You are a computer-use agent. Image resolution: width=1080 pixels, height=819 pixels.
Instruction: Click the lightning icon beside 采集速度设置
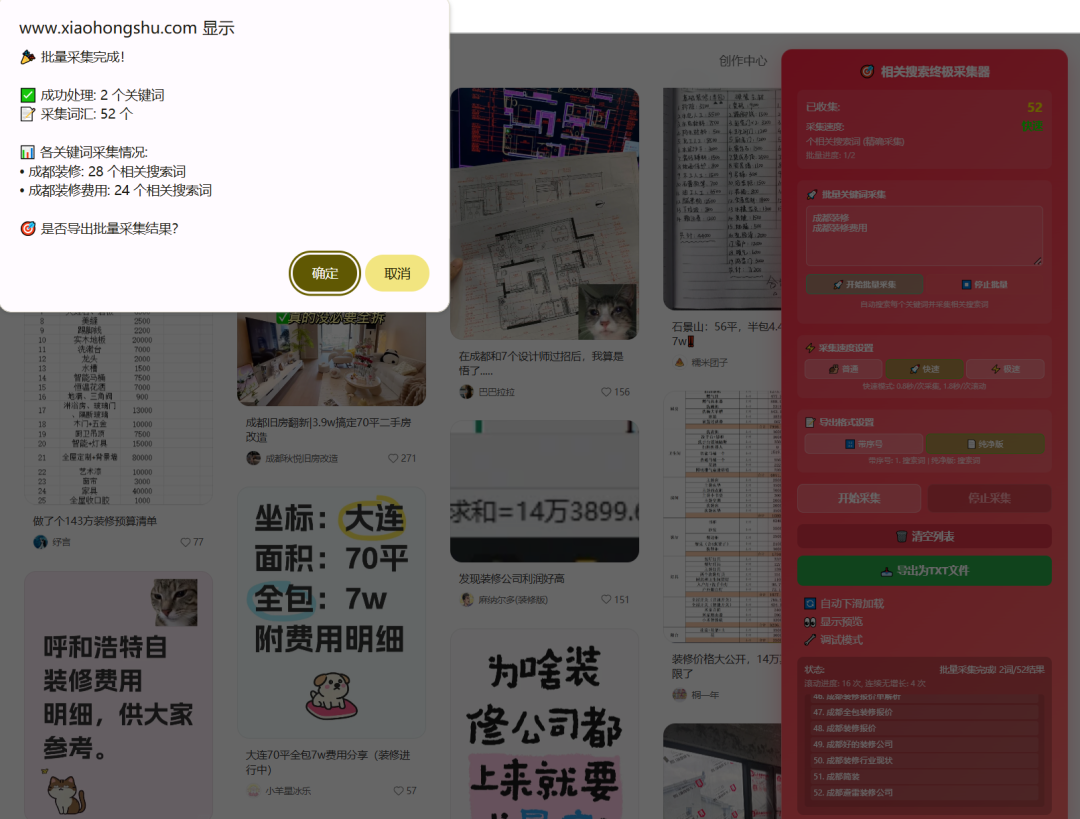(810, 348)
